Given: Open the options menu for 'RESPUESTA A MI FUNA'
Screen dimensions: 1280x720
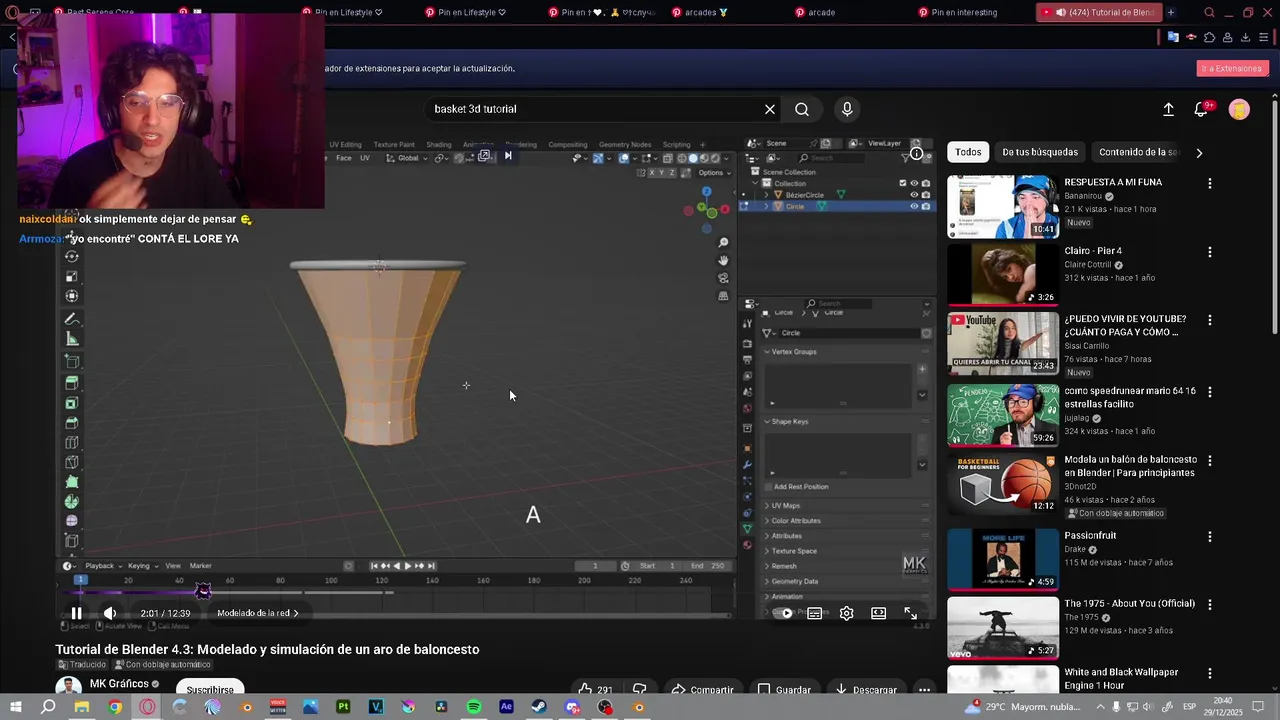Looking at the screenshot, I should [1210, 184].
